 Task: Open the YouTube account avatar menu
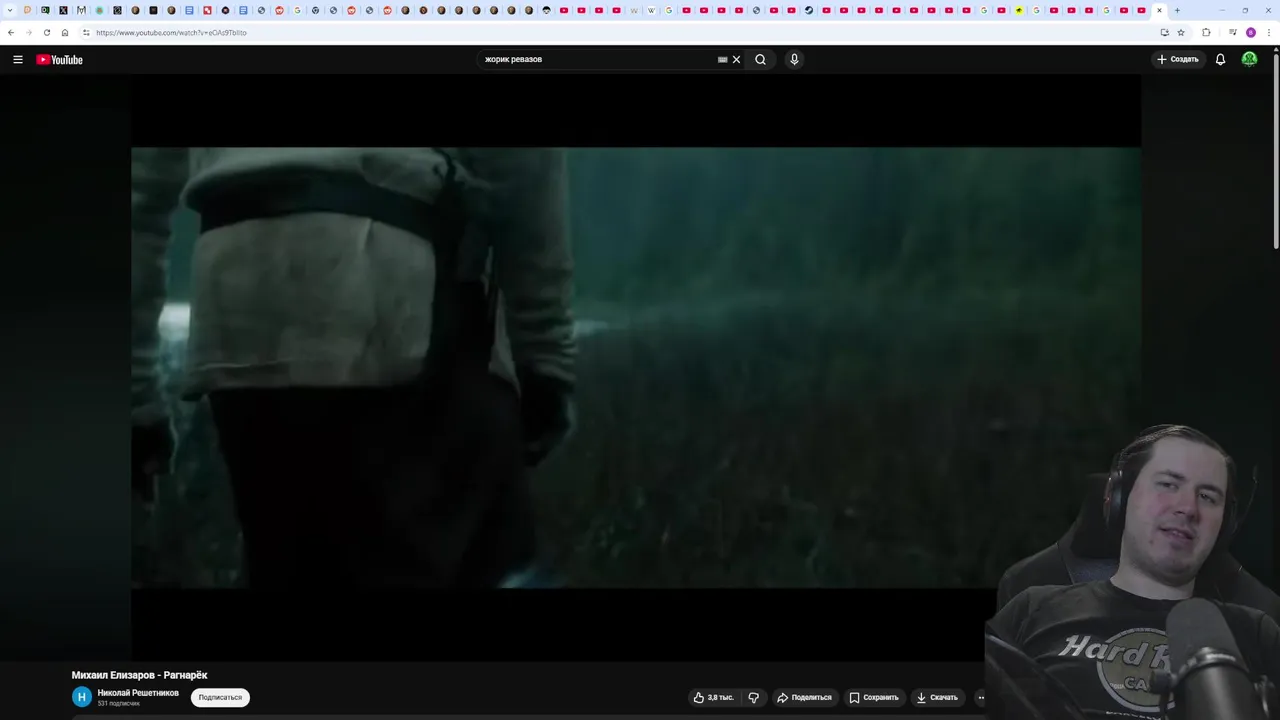tap(1249, 59)
